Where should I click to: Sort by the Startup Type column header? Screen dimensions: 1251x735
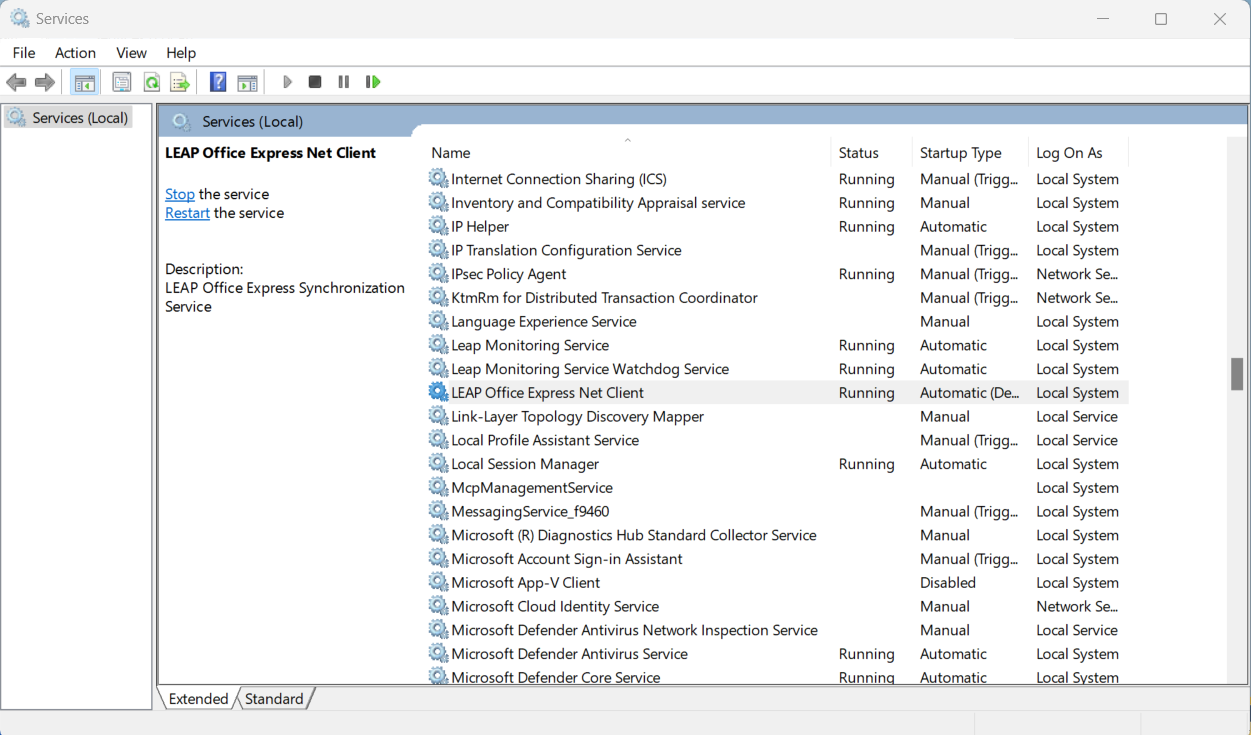pyautogui.click(x=960, y=153)
